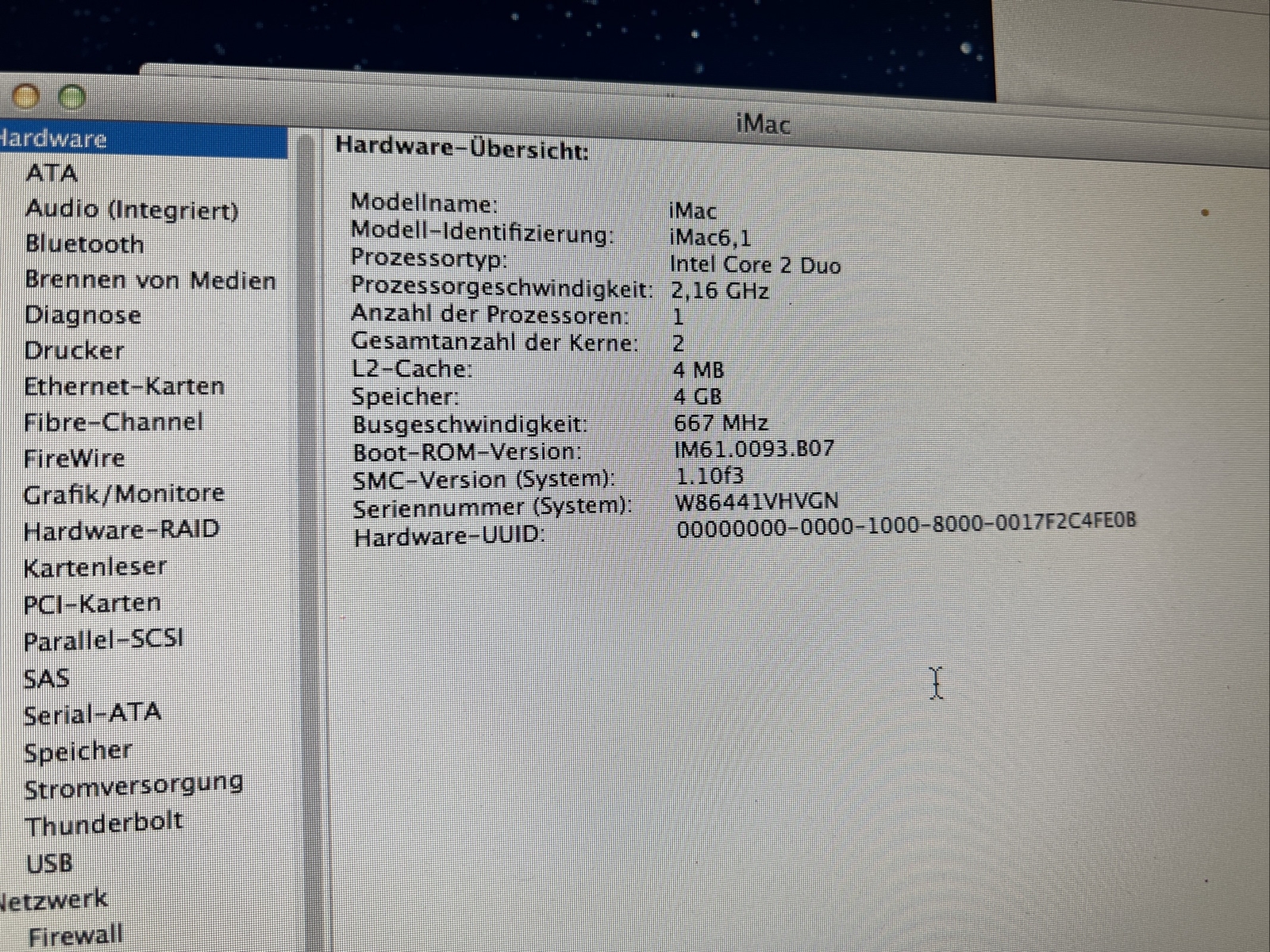This screenshot has height=952, width=1270.
Task: Click the iMac window title
Action: coord(763,124)
